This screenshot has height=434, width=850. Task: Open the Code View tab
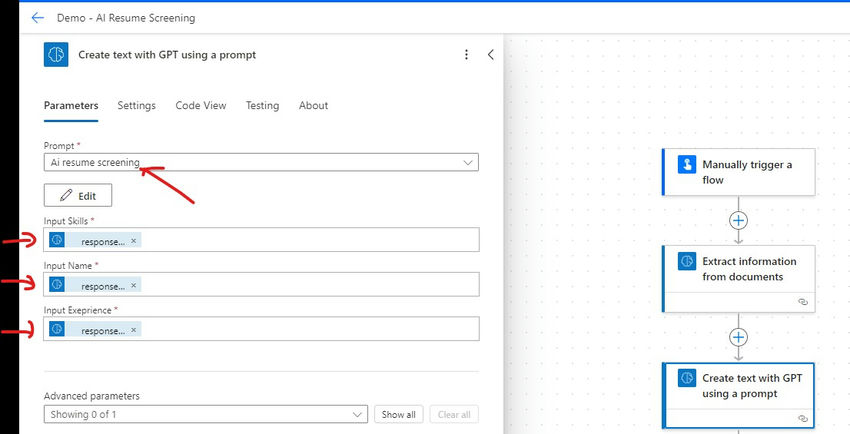coord(201,106)
